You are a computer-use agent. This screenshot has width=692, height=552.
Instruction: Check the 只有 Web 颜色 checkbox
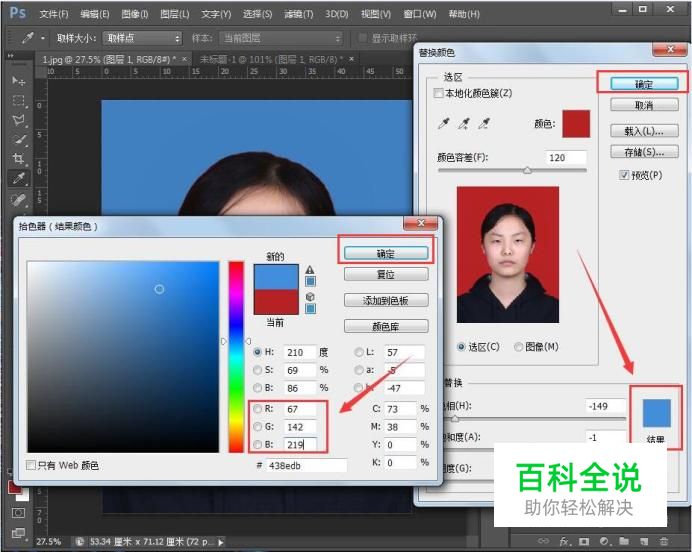point(31,465)
